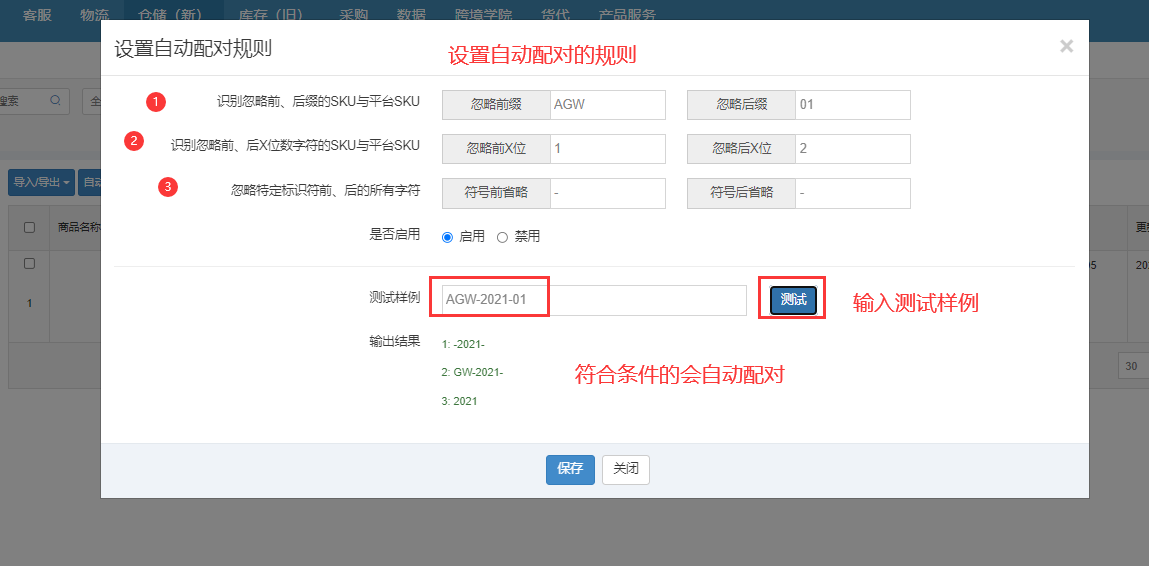Click the 保存 button

pos(570,469)
